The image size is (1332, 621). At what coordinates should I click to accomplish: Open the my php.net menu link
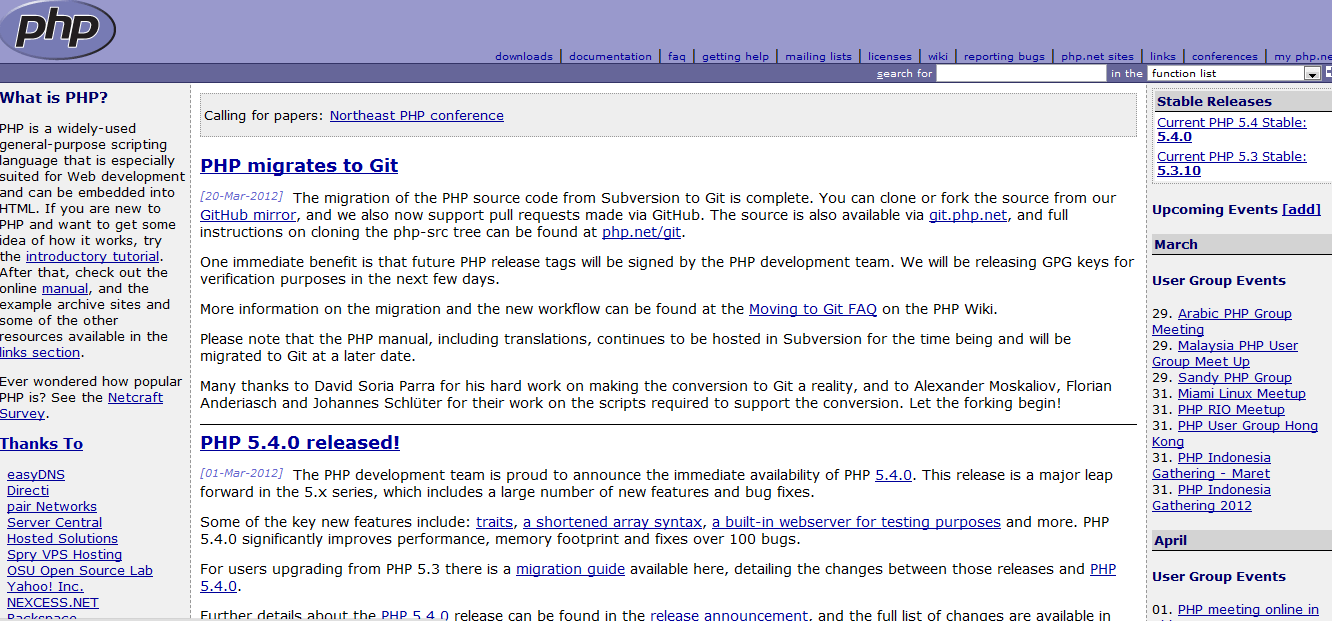[x=1303, y=56]
